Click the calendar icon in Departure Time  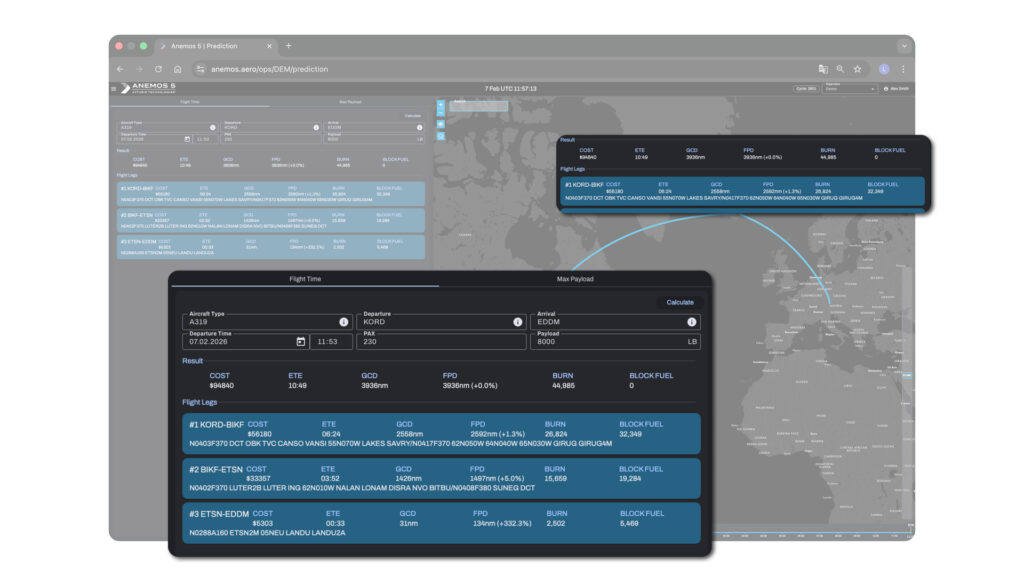coord(300,342)
